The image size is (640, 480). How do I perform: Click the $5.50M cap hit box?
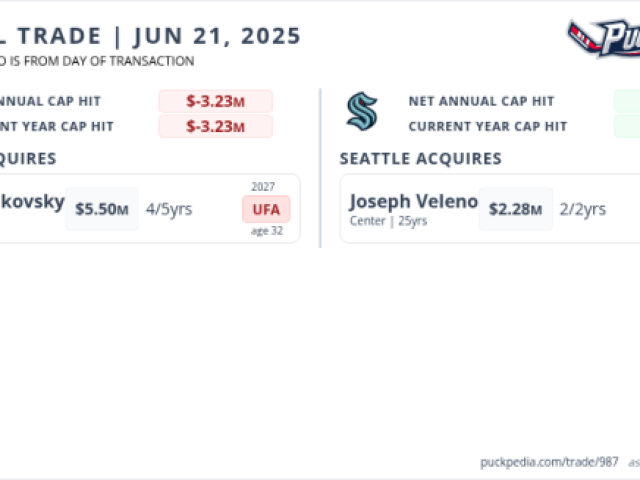point(102,209)
